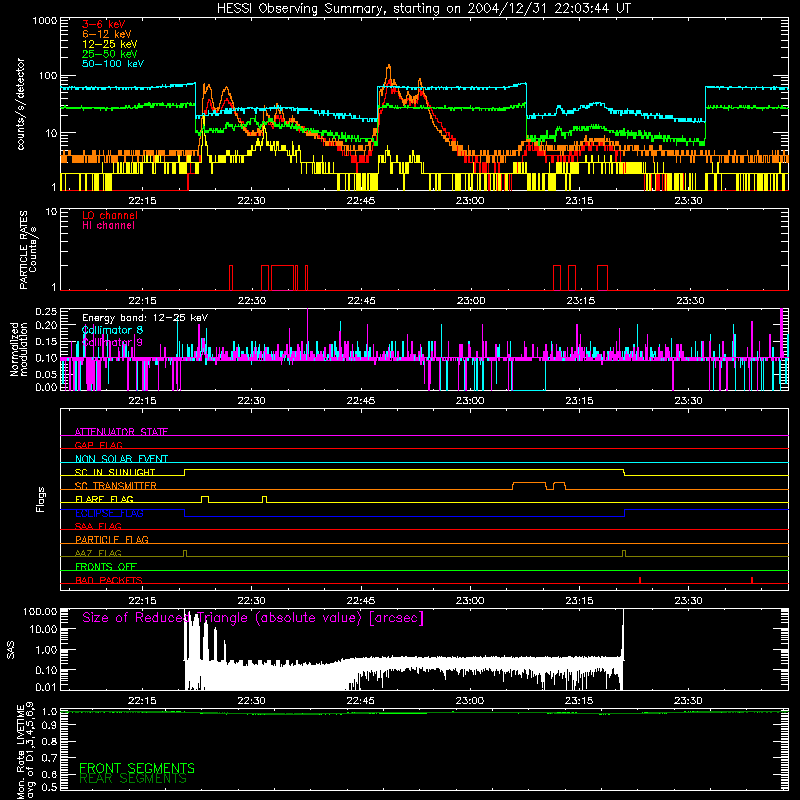Screen dimensions: 800x800
Task: Click the LO channel legend label
Action: pos(110,215)
